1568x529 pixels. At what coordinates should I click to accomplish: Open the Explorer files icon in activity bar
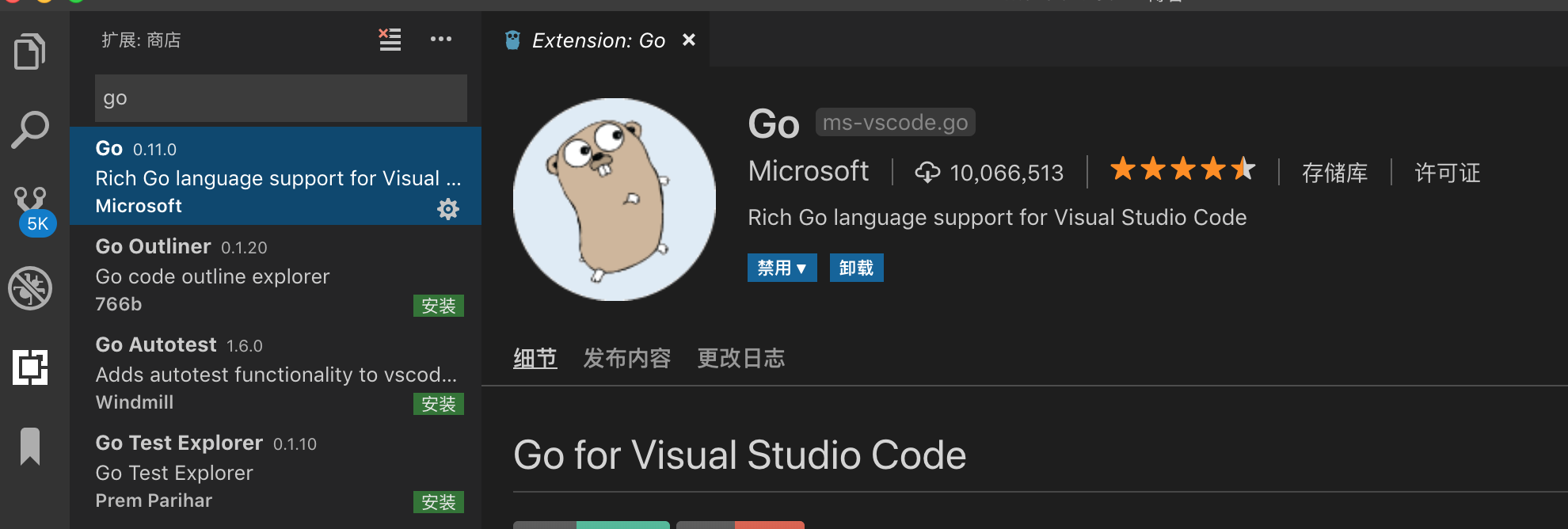(x=30, y=51)
